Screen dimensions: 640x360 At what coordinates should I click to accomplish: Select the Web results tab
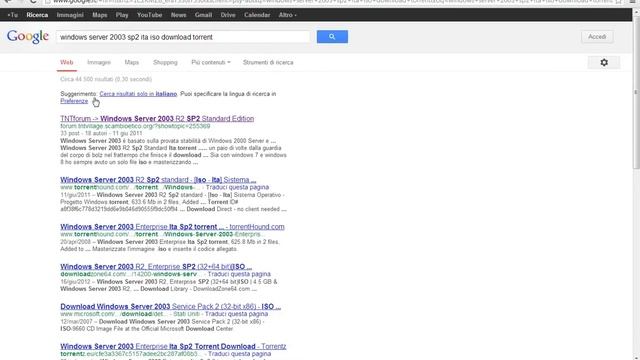click(67, 62)
